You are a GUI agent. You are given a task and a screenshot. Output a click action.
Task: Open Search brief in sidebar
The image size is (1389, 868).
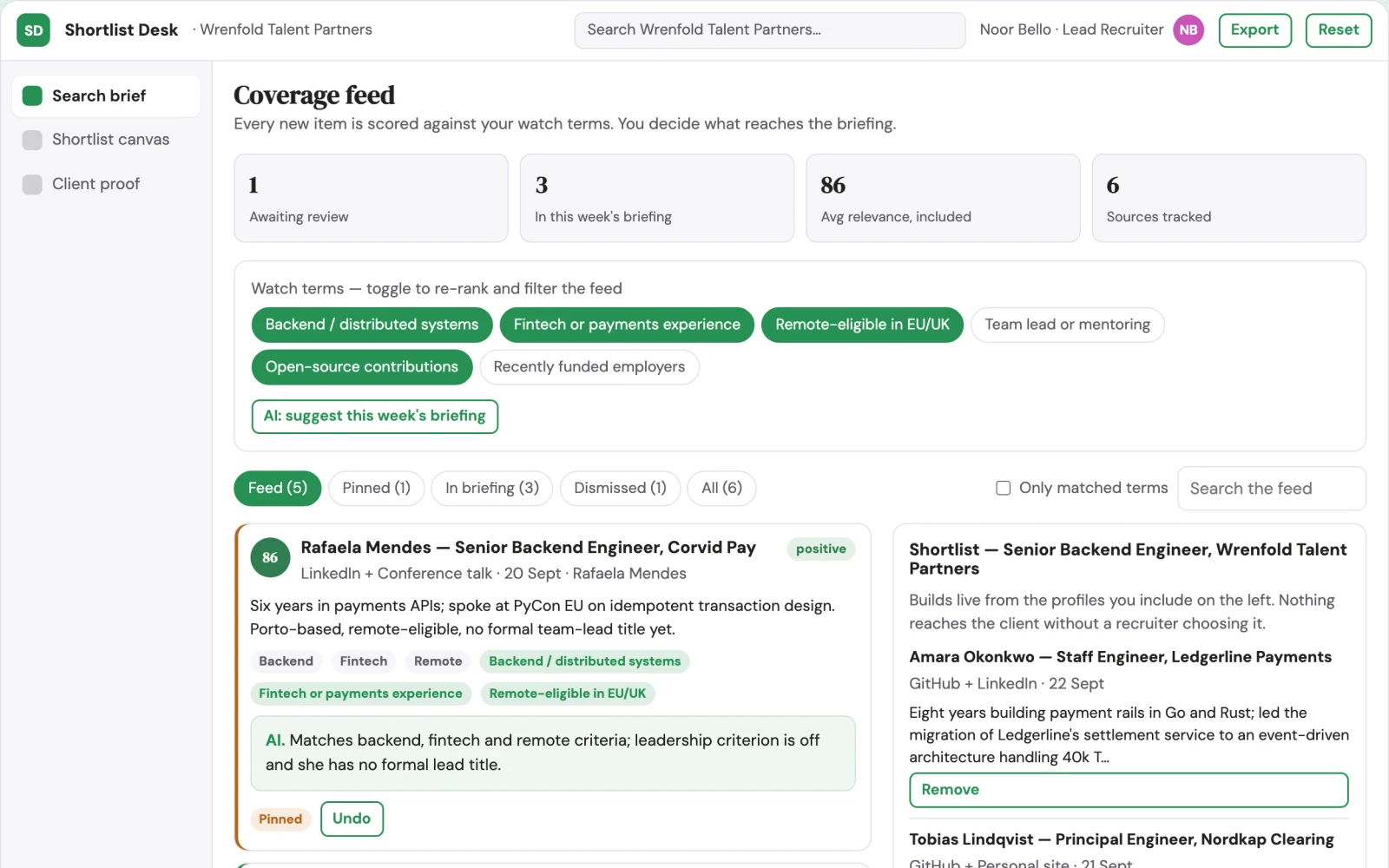tap(106, 95)
